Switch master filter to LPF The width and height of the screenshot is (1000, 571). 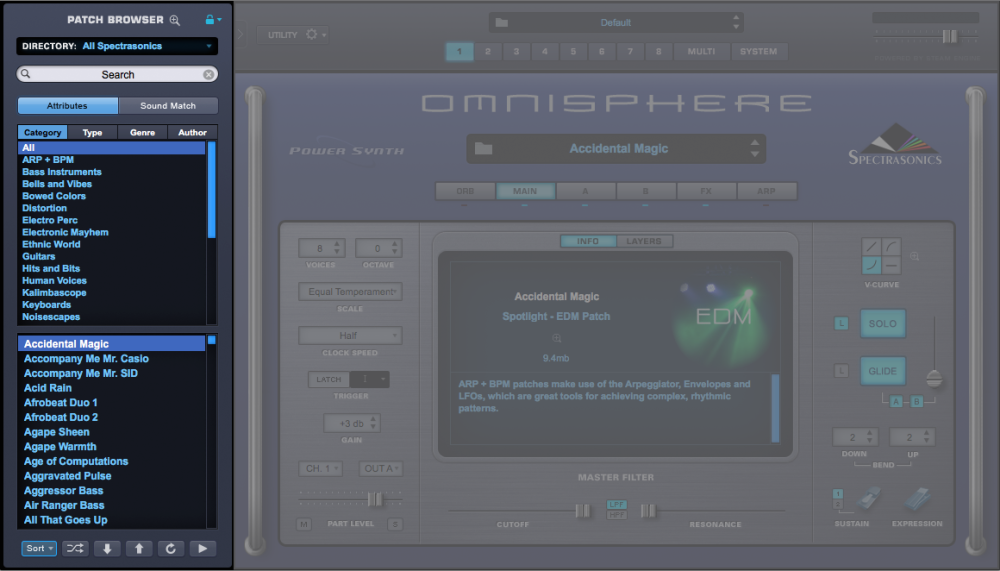(616, 504)
